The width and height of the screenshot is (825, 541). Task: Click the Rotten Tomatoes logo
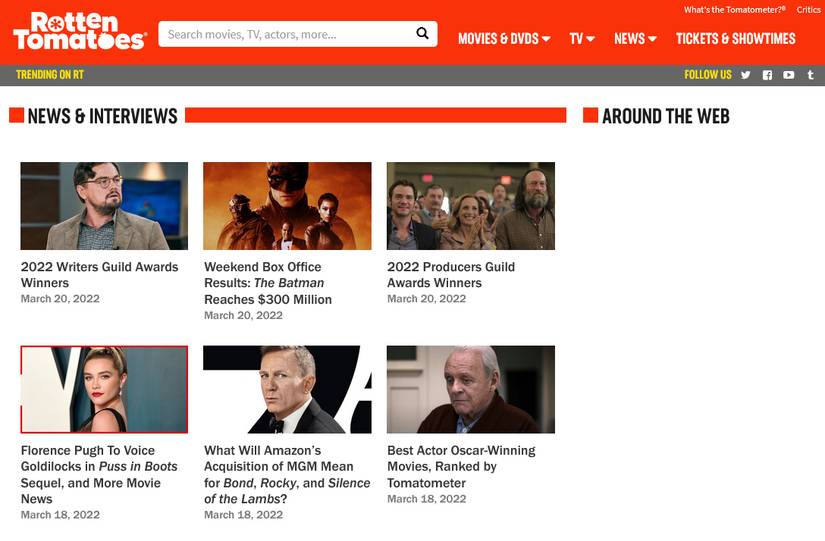coord(80,31)
